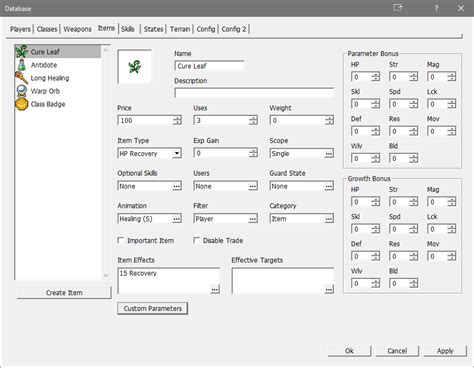The height and width of the screenshot is (368, 474).
Task: Open Animation ellipsis button
Action: coord(177,219)
